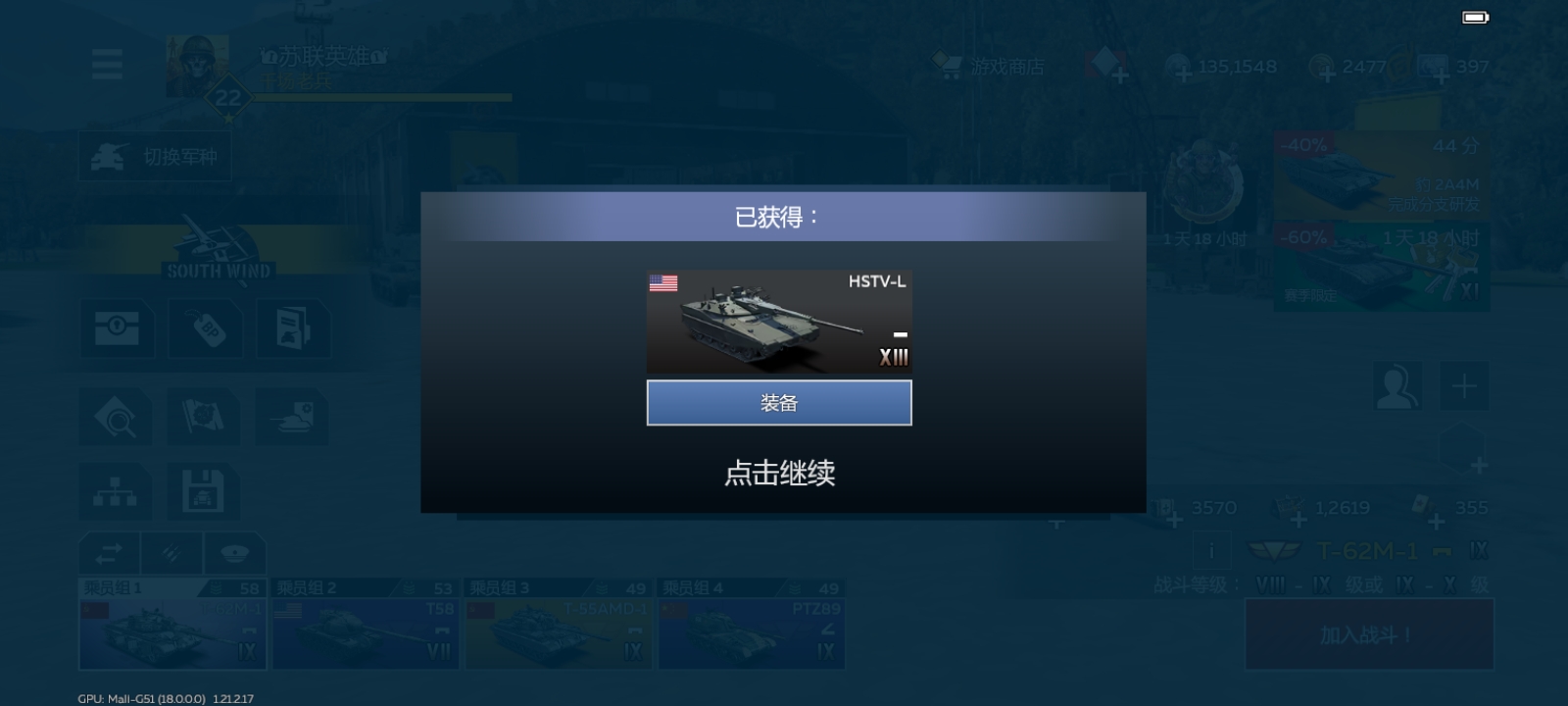The height and width of the screenshot is (706, 1568).
Task: Click 加入战斗 join battle button
Action: click(x=1369, y=634)
